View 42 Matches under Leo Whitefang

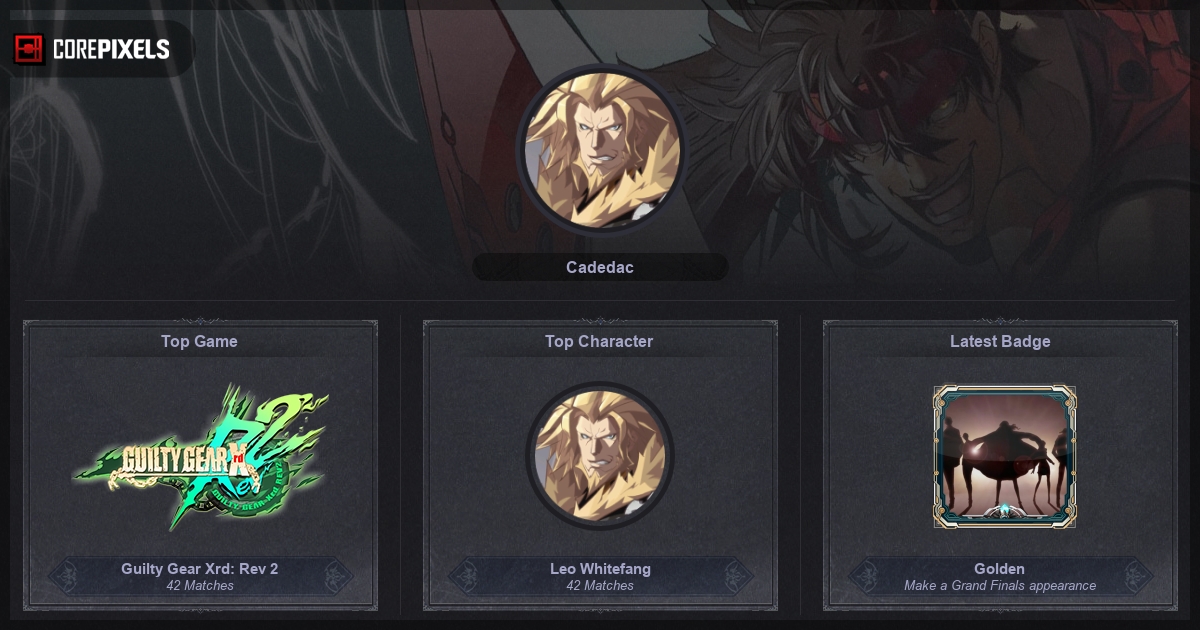pyautogui.click(x=600, y=586)
